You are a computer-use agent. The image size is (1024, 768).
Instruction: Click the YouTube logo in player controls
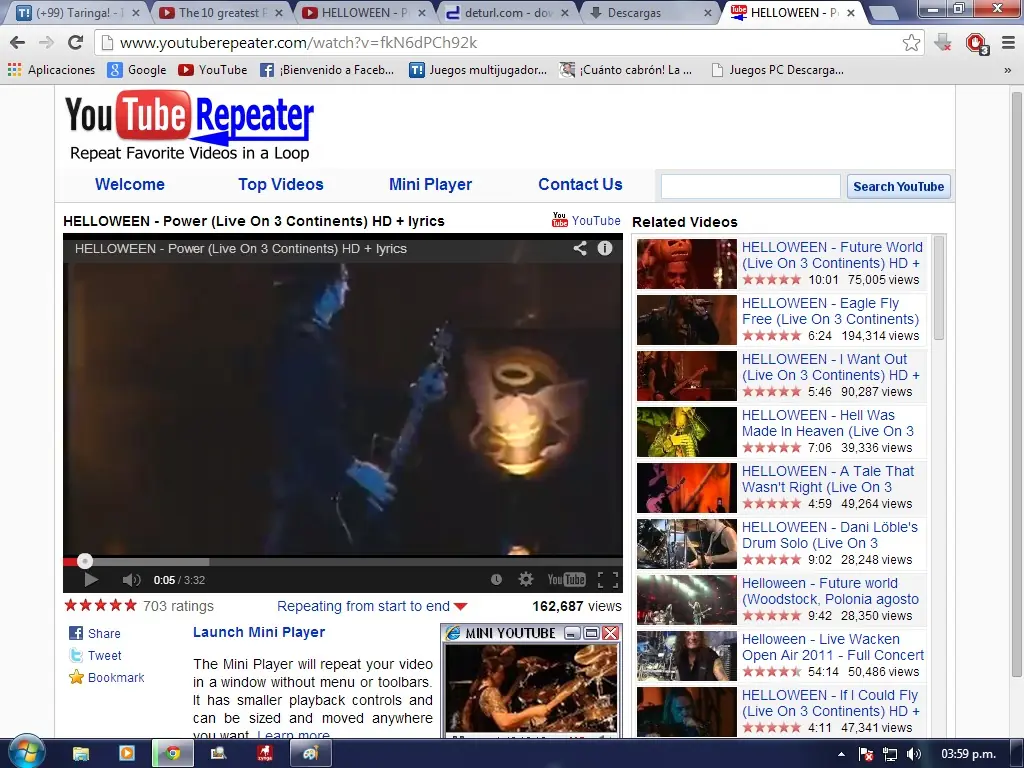[566, 579]
